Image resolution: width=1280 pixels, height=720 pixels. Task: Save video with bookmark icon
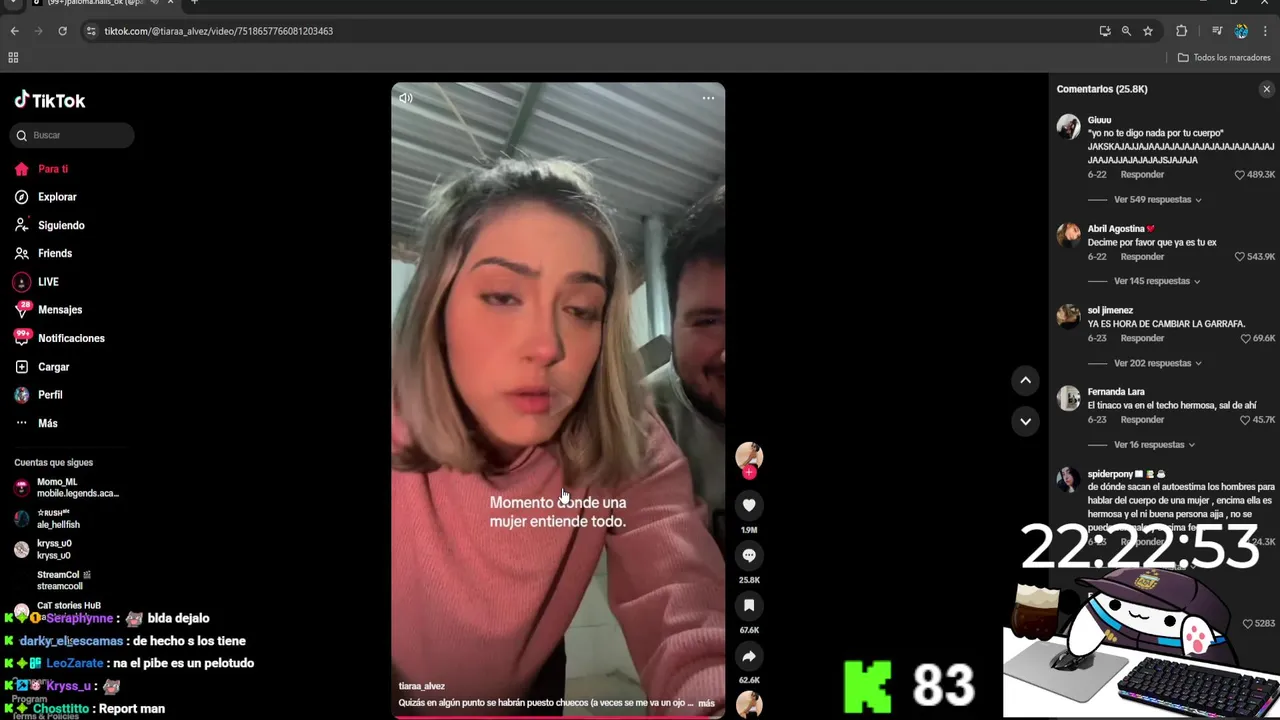point(749,605)
